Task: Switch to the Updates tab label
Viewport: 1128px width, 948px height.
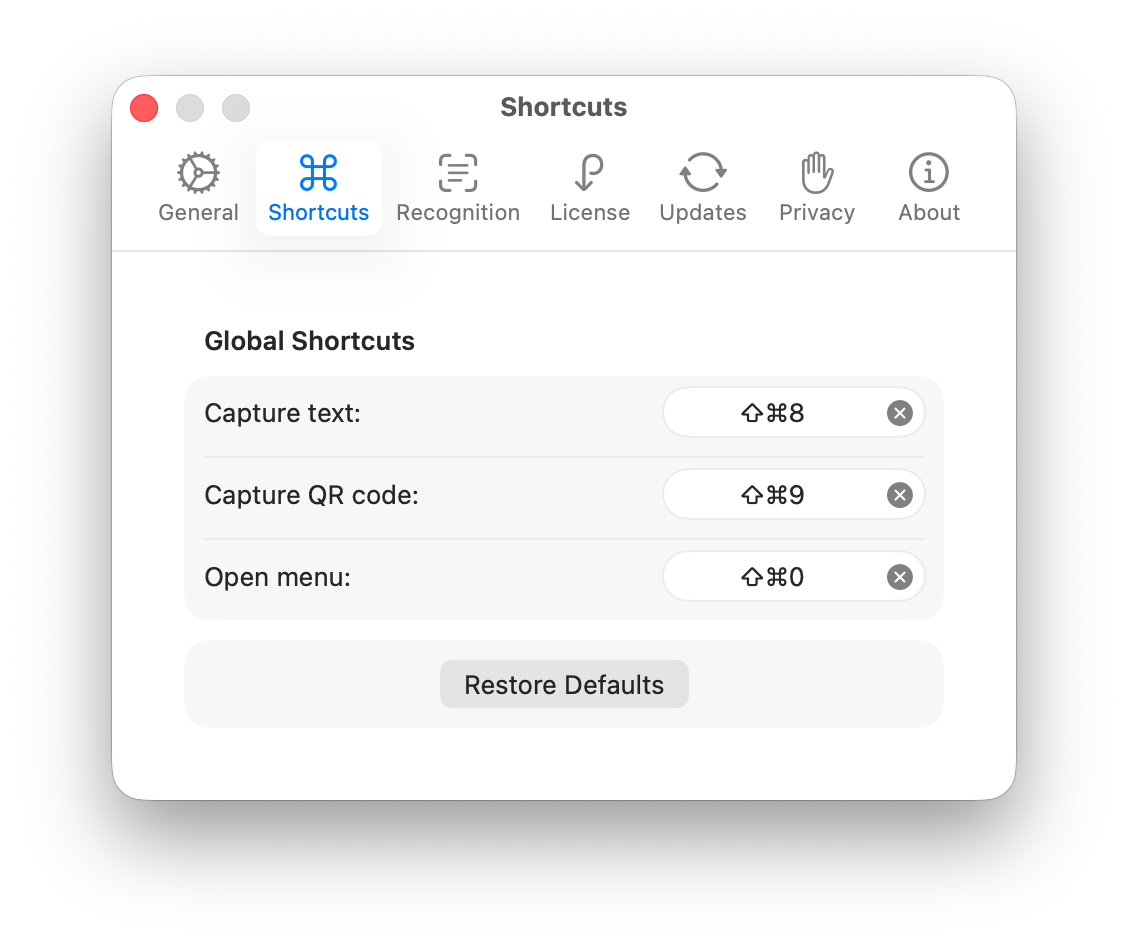Action: coord(703,213)
